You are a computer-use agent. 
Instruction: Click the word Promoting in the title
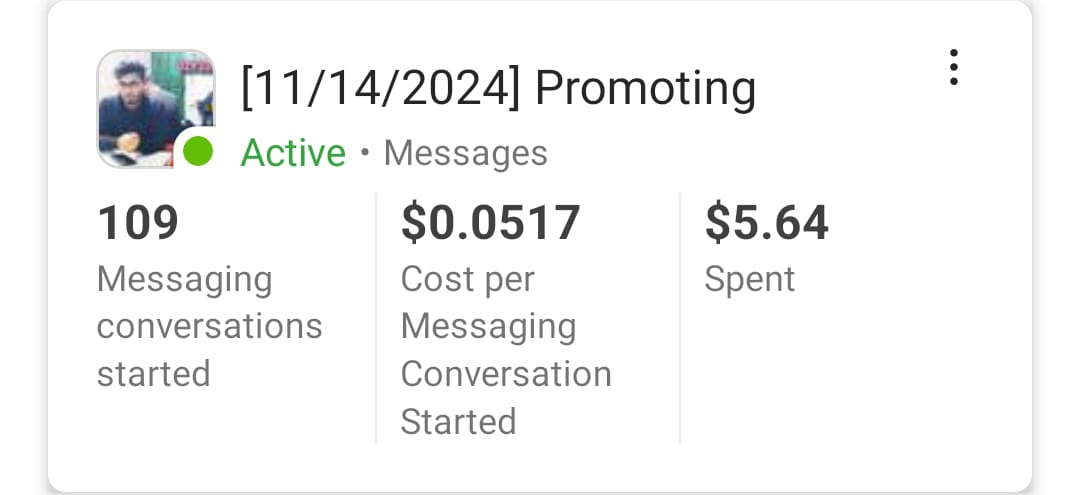[x=645, y=89]
